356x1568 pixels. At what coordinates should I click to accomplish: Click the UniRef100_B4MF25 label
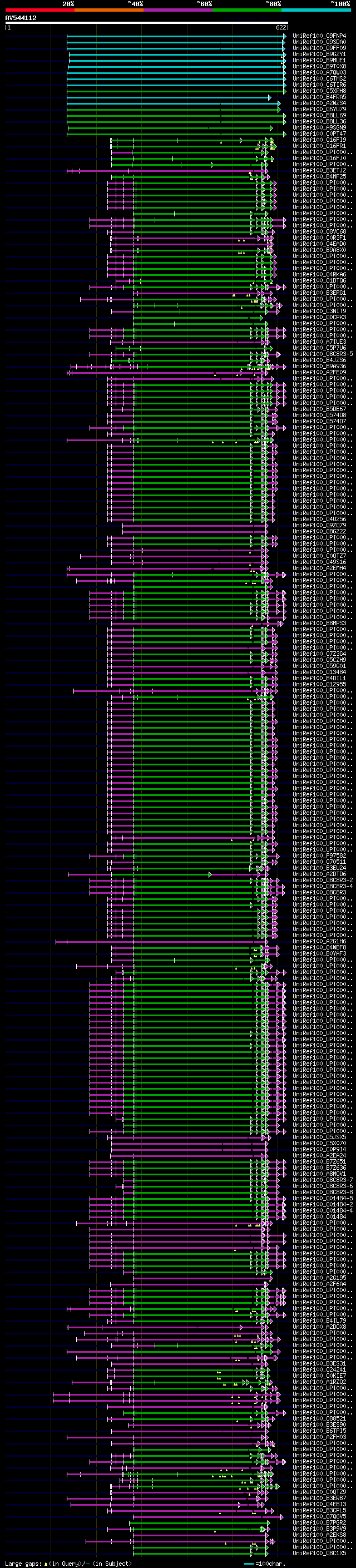[319, 176]
